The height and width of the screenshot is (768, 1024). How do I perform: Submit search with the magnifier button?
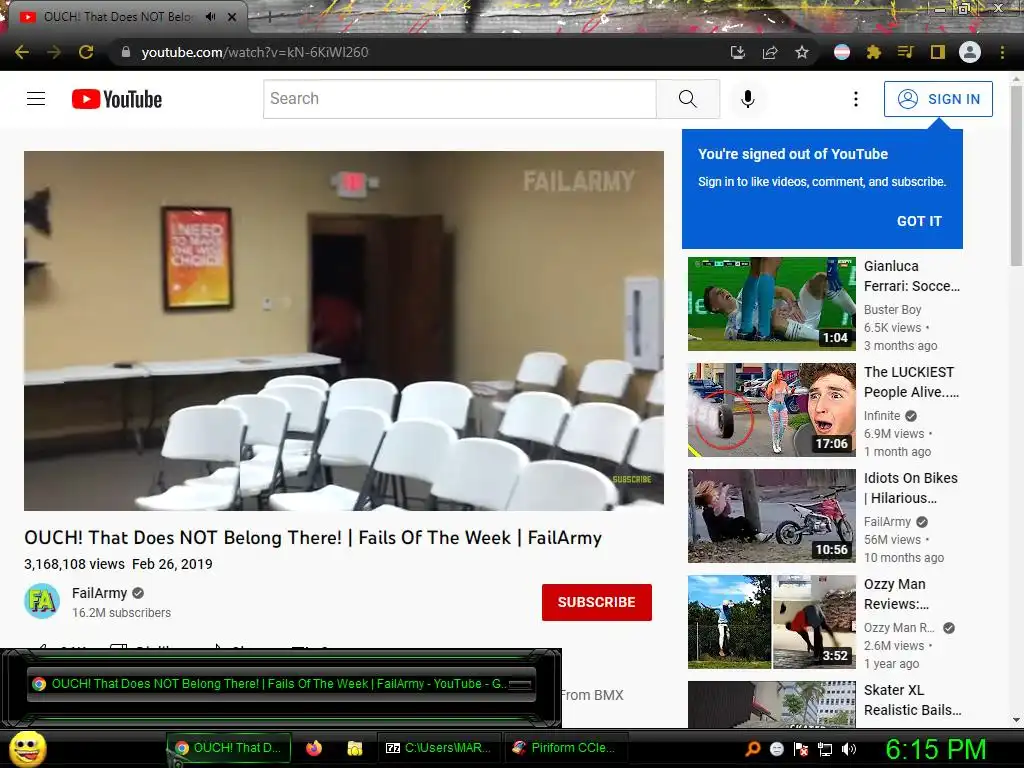coord(688,99)
